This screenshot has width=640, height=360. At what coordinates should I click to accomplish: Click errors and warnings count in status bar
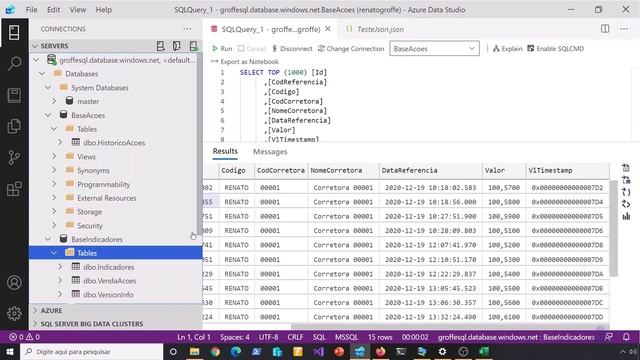coord(24,337)
